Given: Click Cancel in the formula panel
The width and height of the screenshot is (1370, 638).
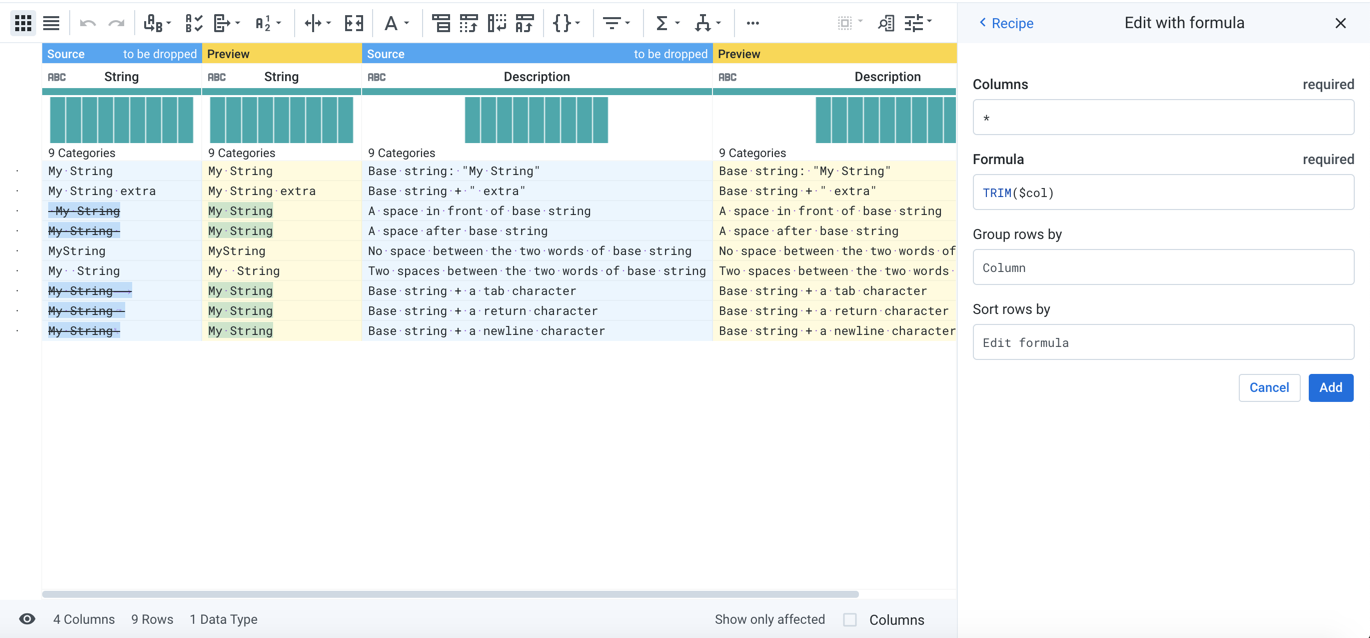Looking at the screenshot, I should pos(1269,387).
